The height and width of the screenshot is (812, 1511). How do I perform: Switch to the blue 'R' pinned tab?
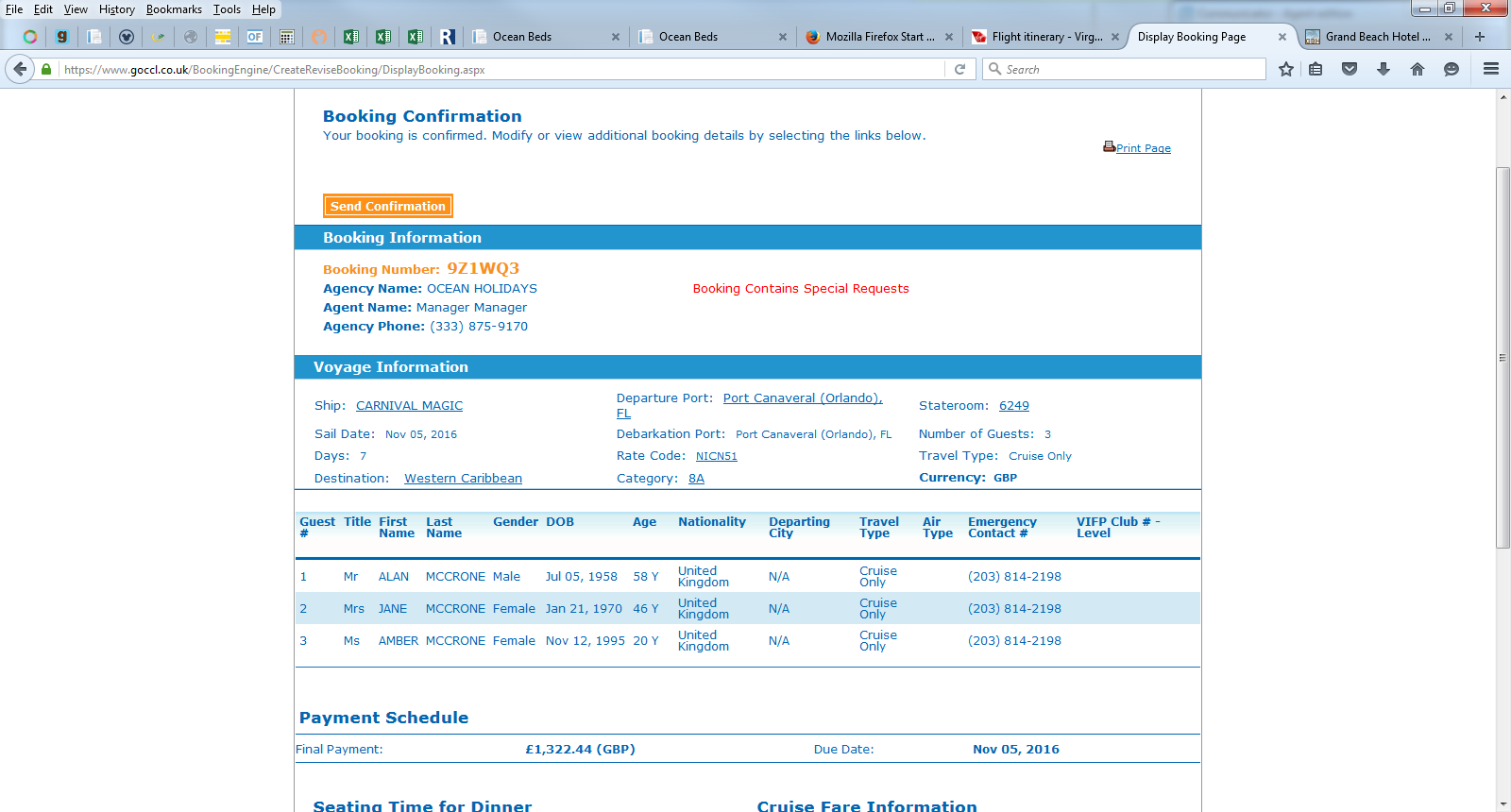pyautogui.click(x=448, y=37)
